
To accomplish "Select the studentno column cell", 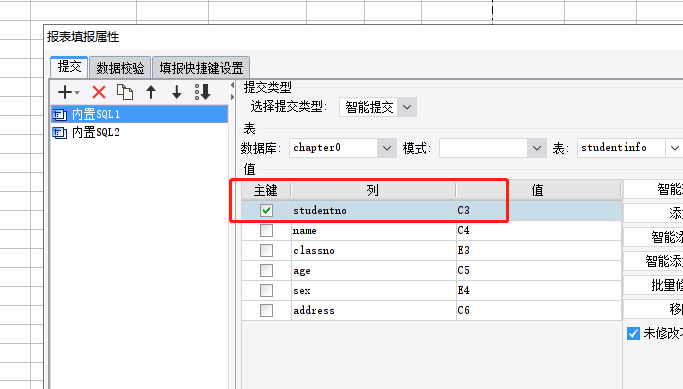I will 373,210.
